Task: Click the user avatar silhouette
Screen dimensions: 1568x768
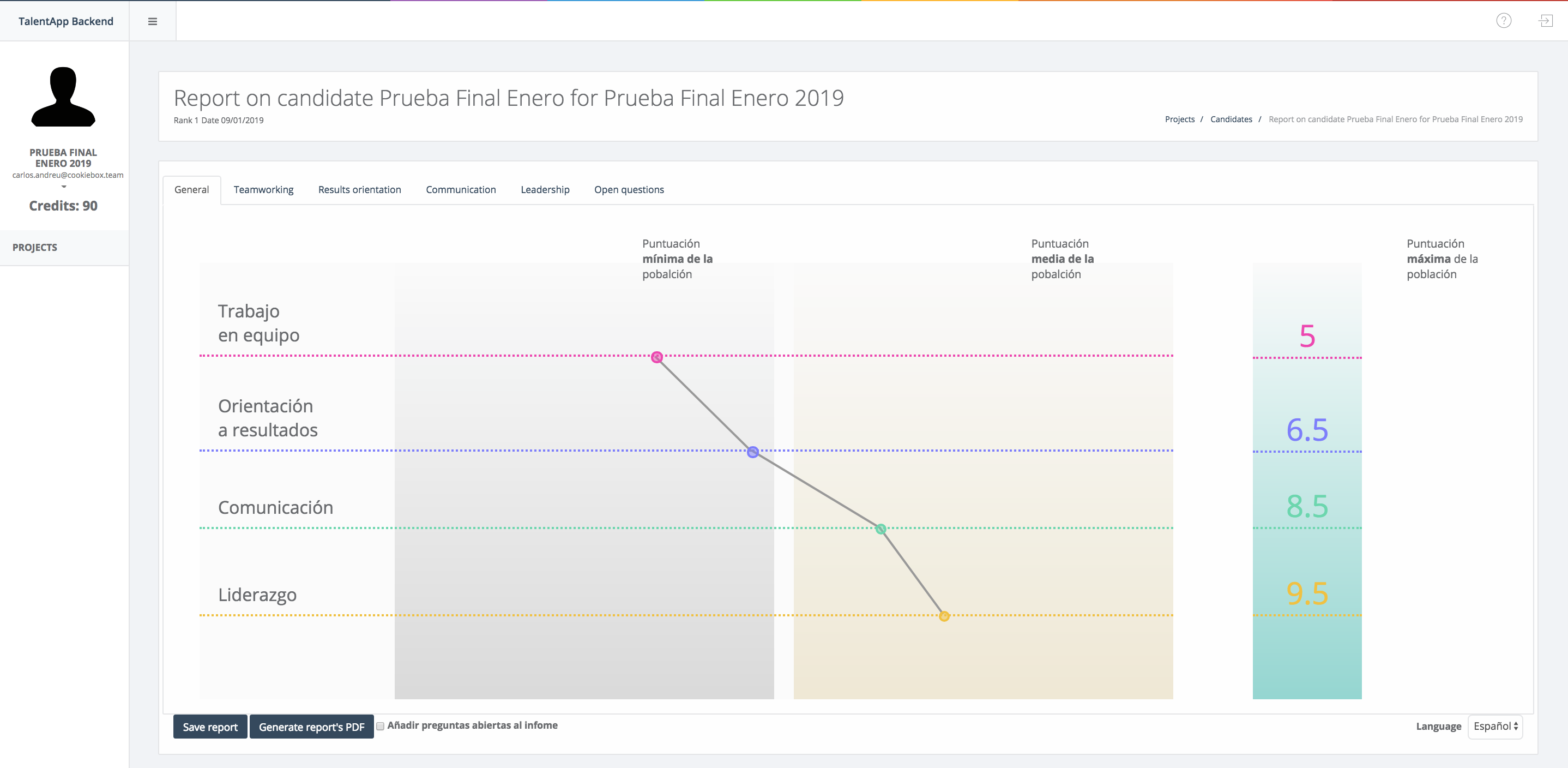Action: tap(63, 97)
